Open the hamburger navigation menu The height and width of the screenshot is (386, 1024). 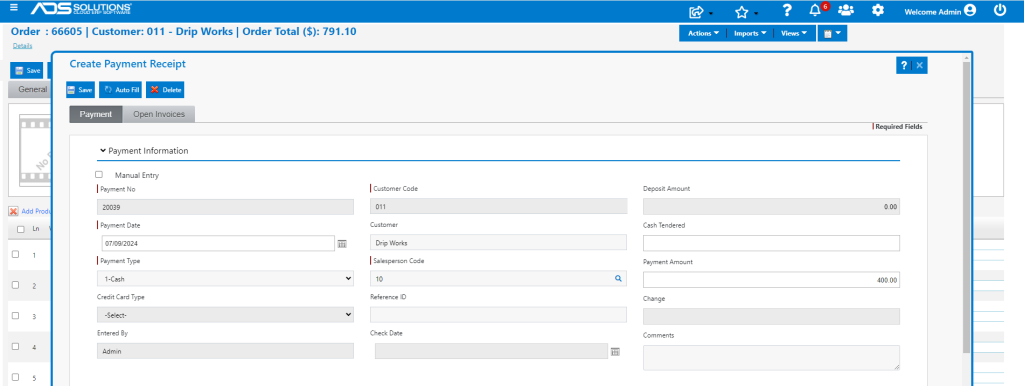click(x=14, y=8)
